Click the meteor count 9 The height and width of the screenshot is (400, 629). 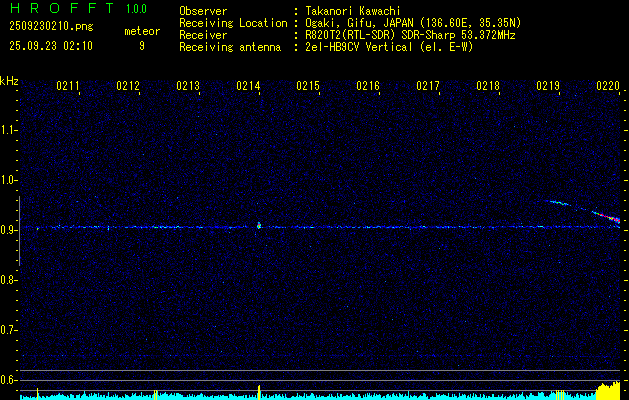[x=142, y=46]
